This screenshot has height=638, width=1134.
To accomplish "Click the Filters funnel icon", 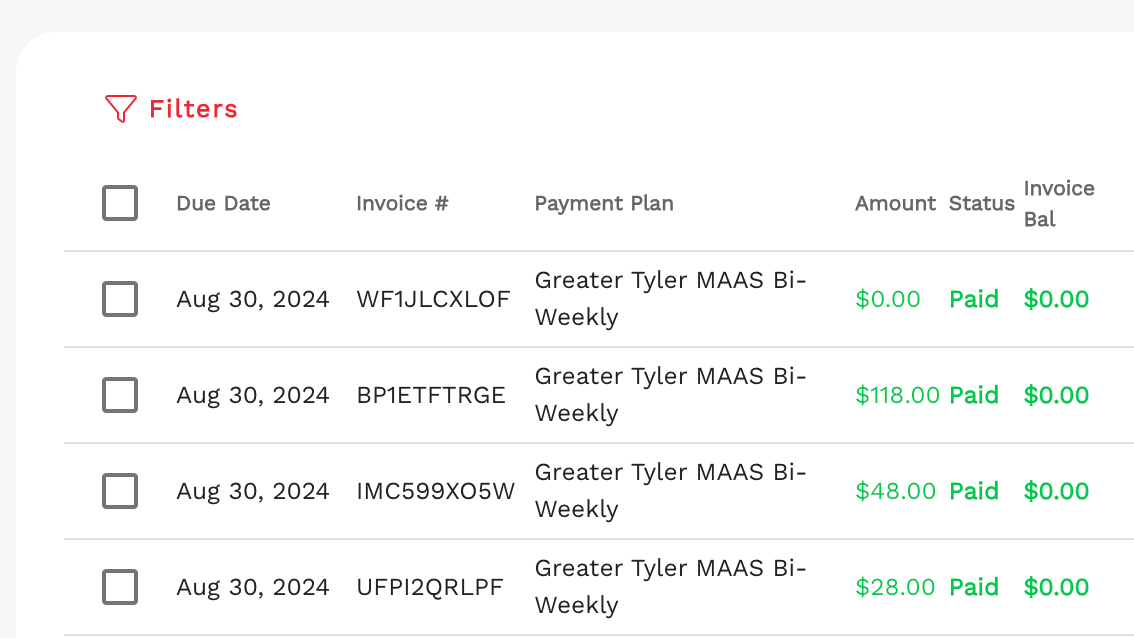I will pos(120,109).
